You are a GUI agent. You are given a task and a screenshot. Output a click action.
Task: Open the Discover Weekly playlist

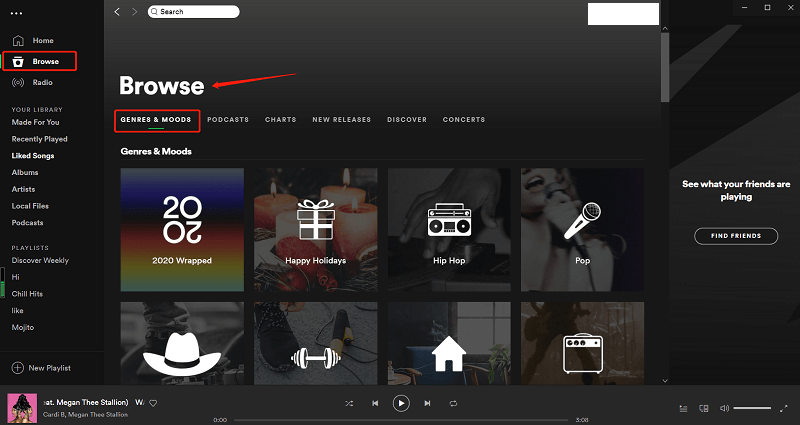pyautogui.click(x=40, y=260)
